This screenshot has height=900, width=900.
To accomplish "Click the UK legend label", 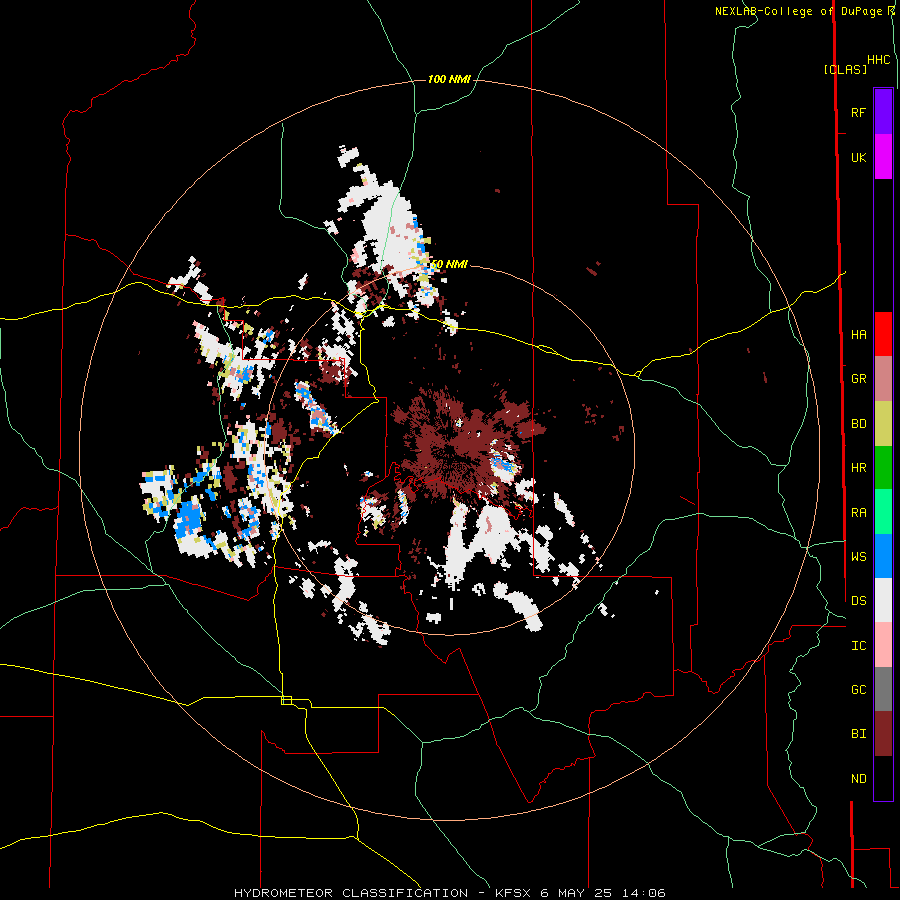I will (858, 157).
